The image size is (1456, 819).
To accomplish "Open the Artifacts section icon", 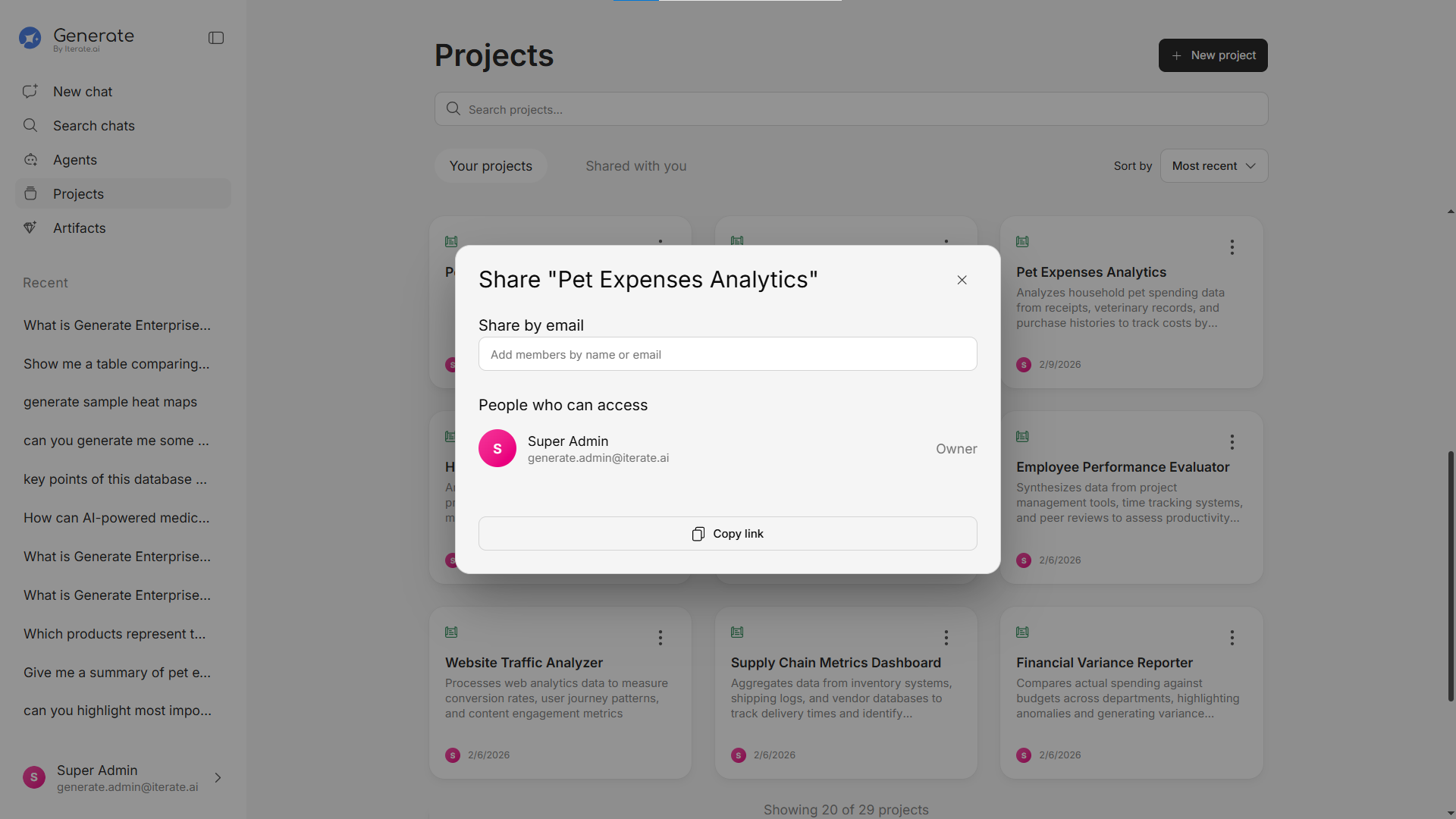I will [x=30, y=227].
